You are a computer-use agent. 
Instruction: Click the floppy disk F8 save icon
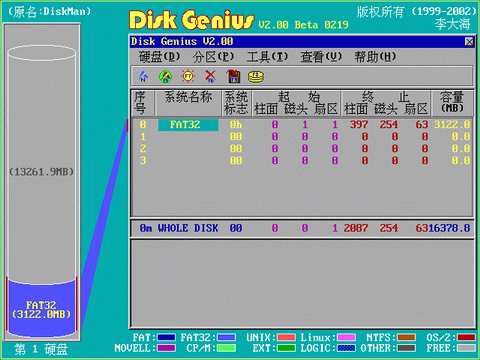pos(233,77)
